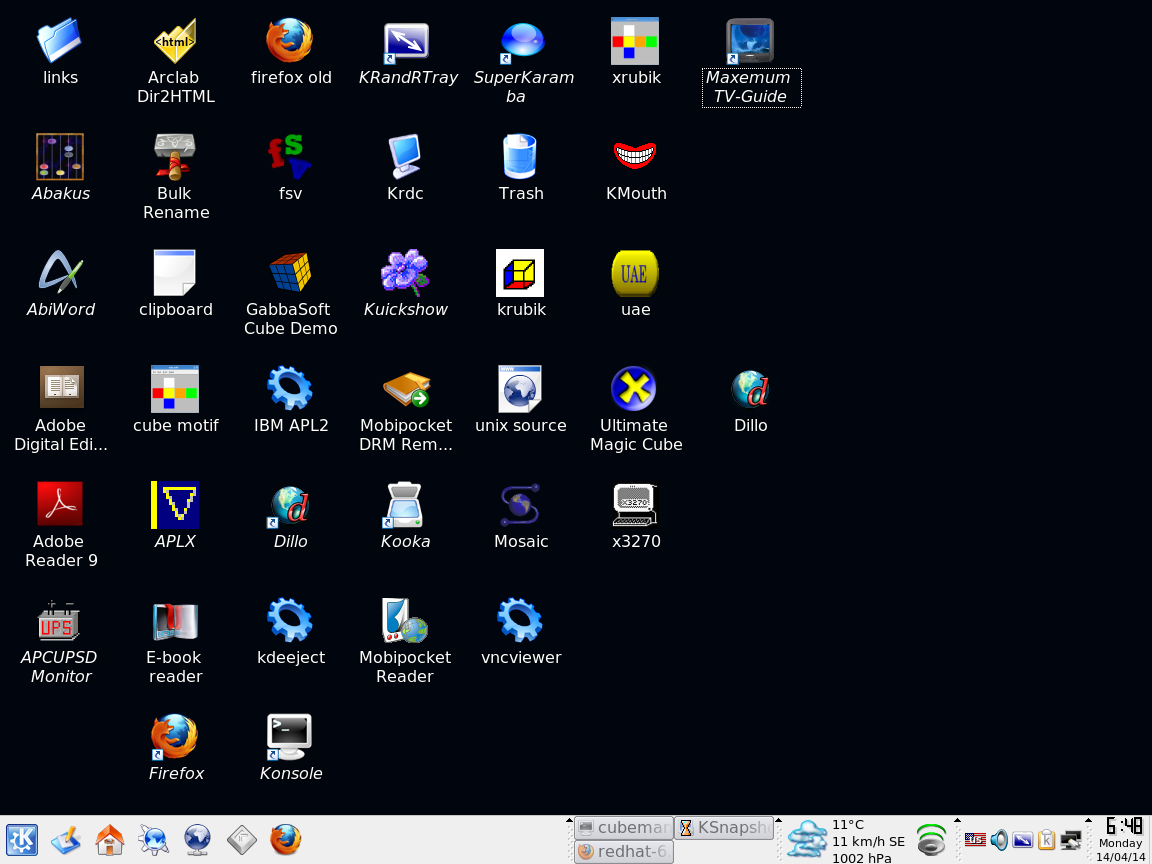
Task: Click the Trash bin icon
Action: (x=521, y=156)
